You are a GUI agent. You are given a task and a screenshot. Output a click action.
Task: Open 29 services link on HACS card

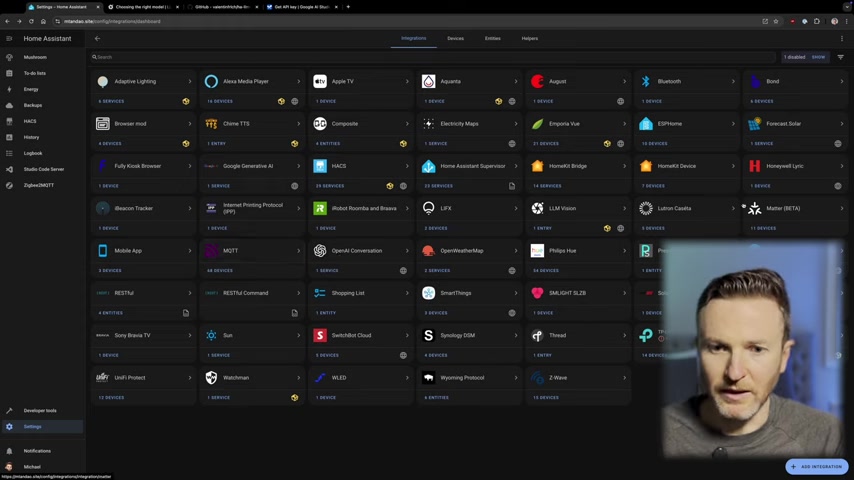click(x=330, y=186)
